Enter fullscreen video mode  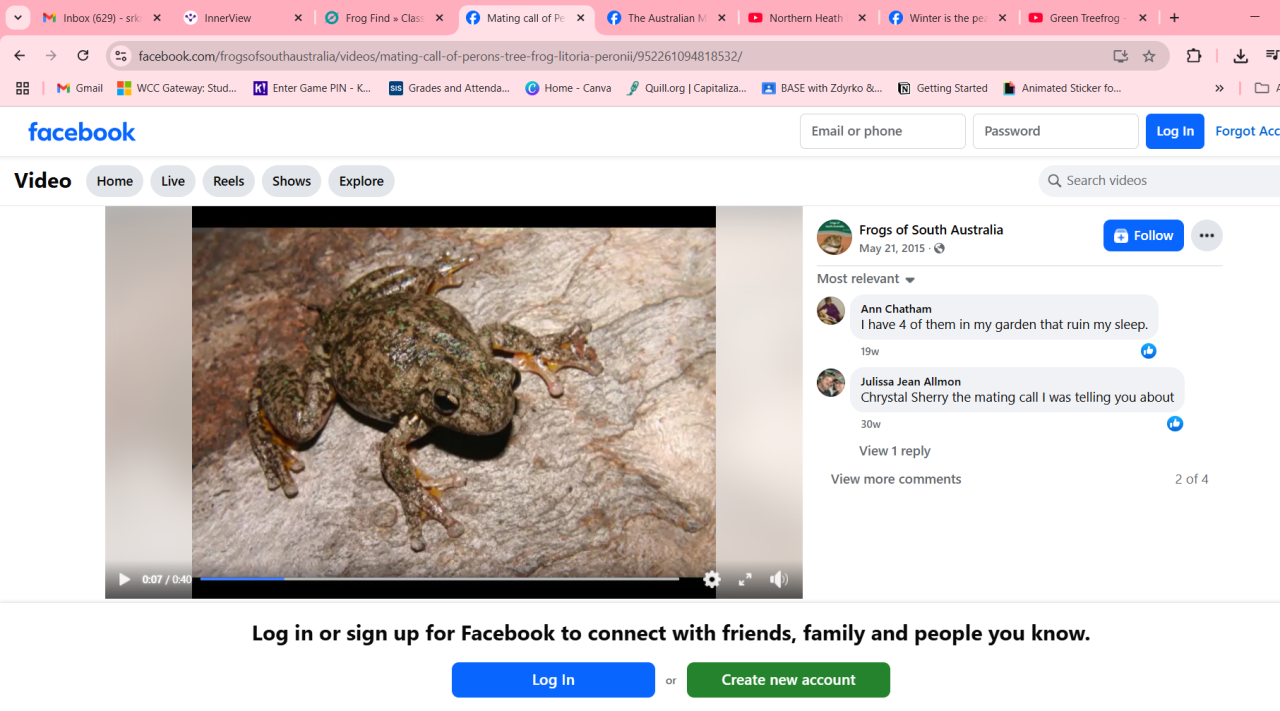pyautogui.click(x=745, y=579)
